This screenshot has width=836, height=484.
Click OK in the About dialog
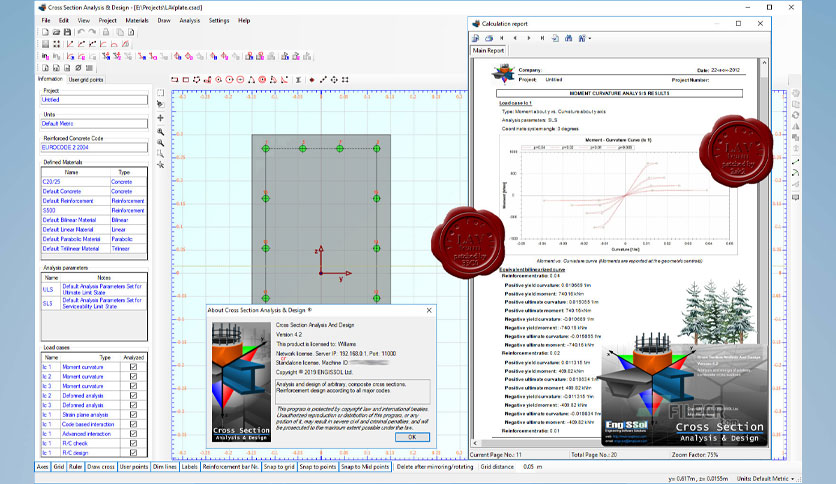click(412, 437)
